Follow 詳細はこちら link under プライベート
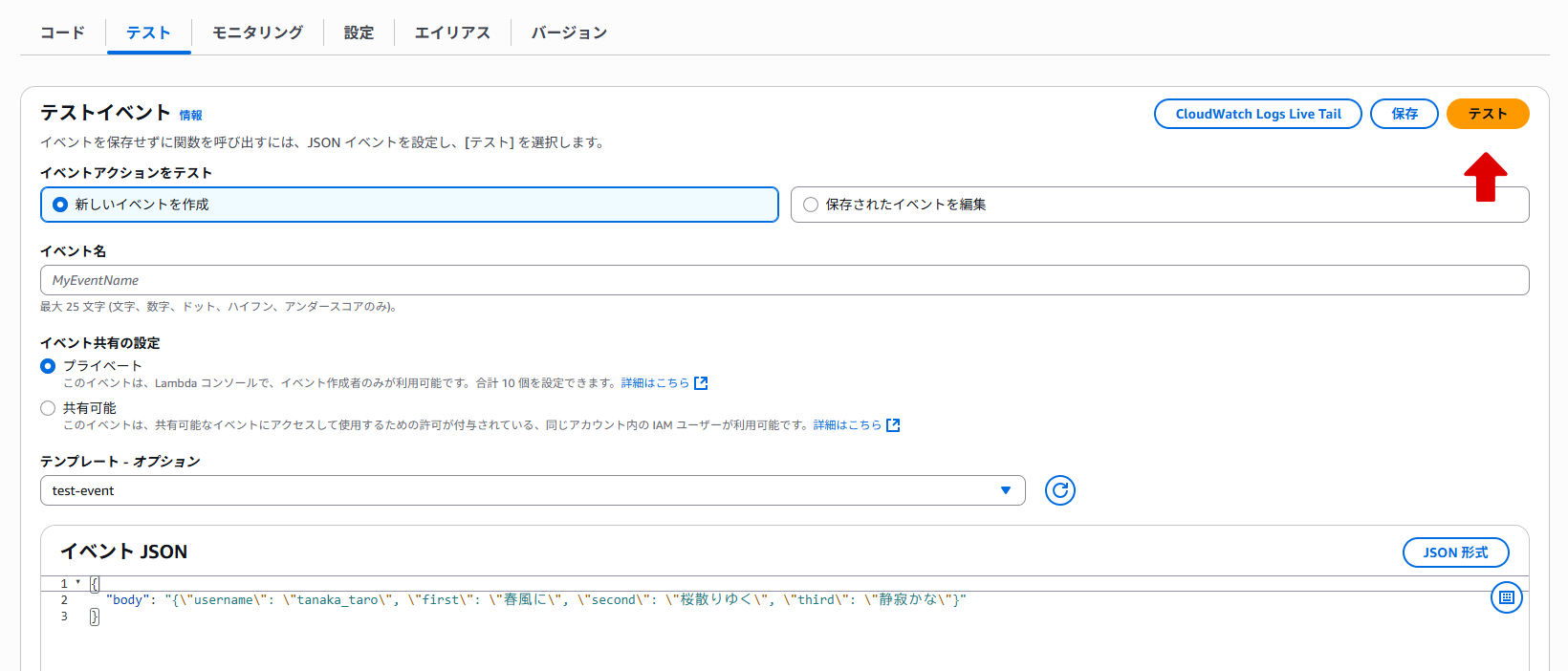 coord(655,383)
